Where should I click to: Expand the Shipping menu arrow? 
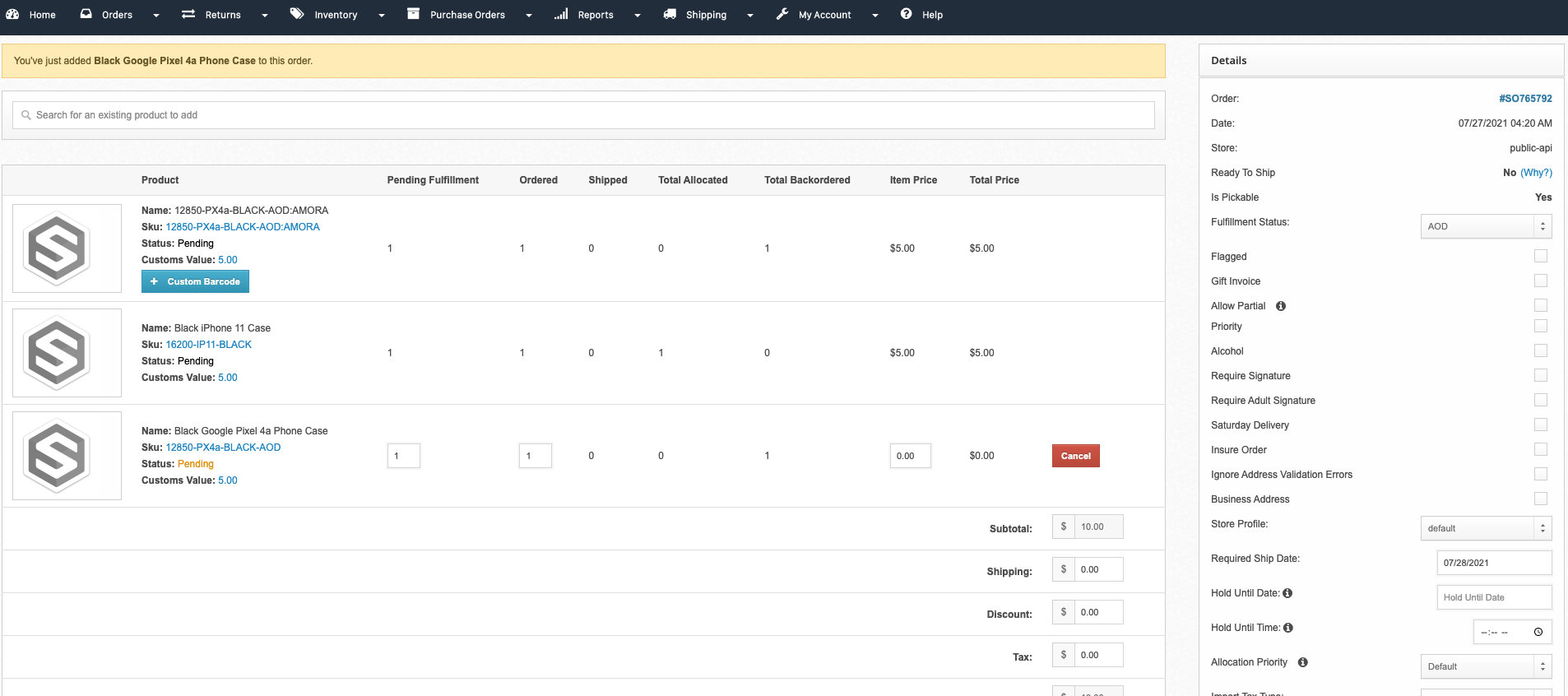click(750, 16)
